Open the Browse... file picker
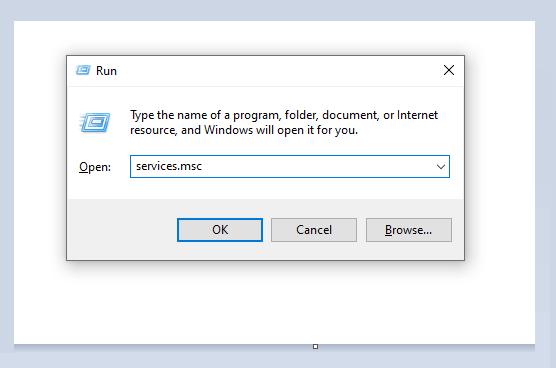 coord(409,230)
